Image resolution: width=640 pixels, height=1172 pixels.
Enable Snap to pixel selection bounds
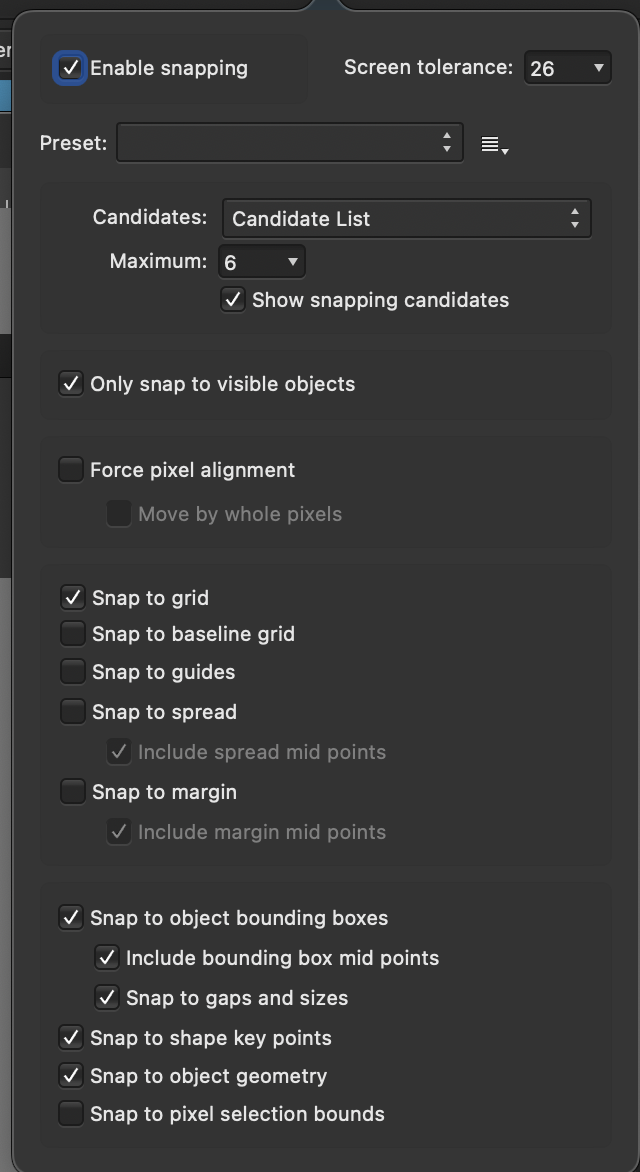point(71,1113)
